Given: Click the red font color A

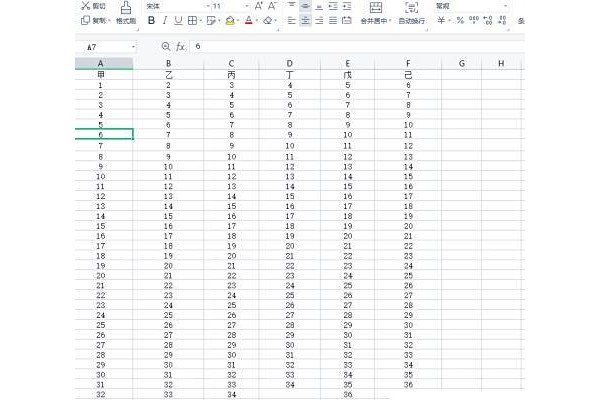Looking at the screenshot, I should (x=249, y=20).
